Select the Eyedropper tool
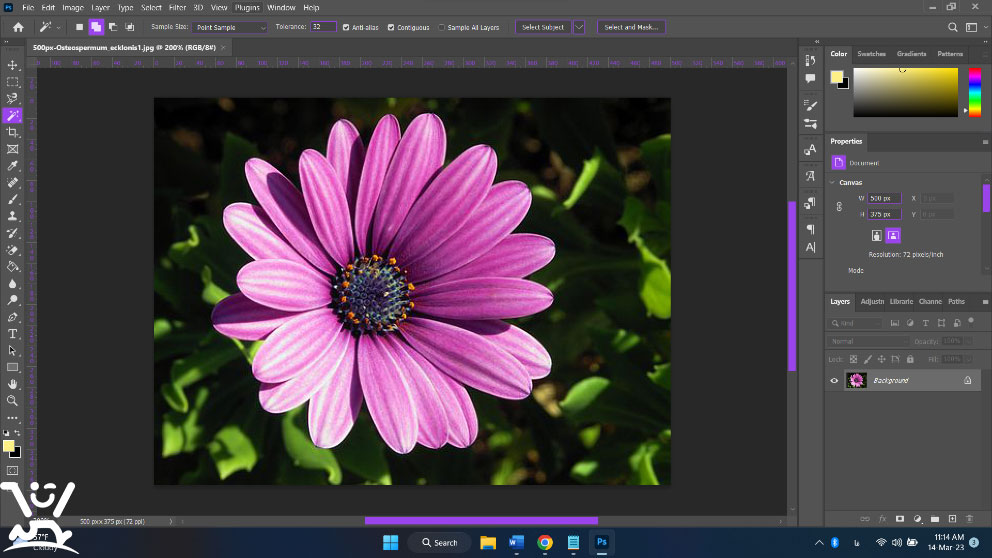The width and height of the screenshot is (992, 558). click(12, 166)
